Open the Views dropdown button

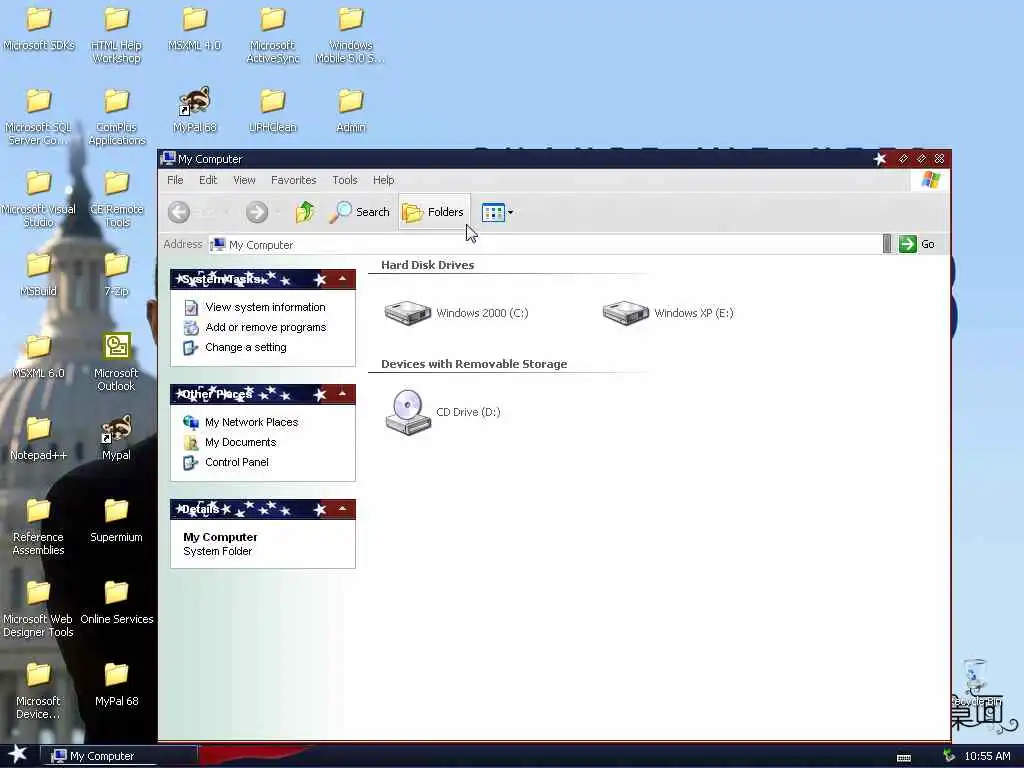point(498,212)
